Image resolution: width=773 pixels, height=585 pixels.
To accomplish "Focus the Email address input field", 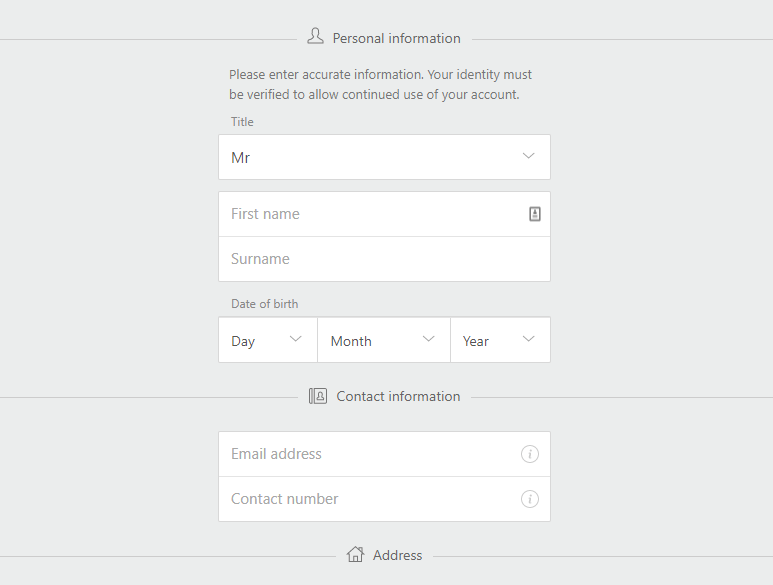I will point(385,454).
